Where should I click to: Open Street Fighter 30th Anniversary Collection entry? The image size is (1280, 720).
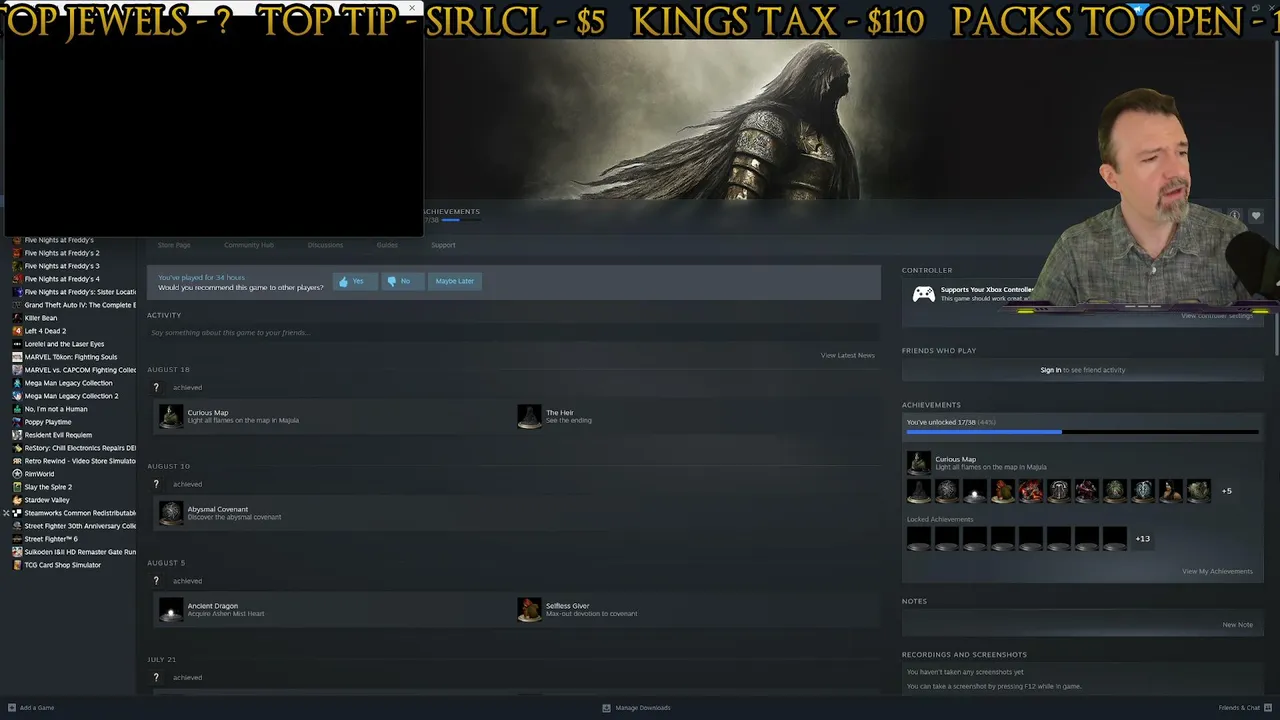[73, 526]
